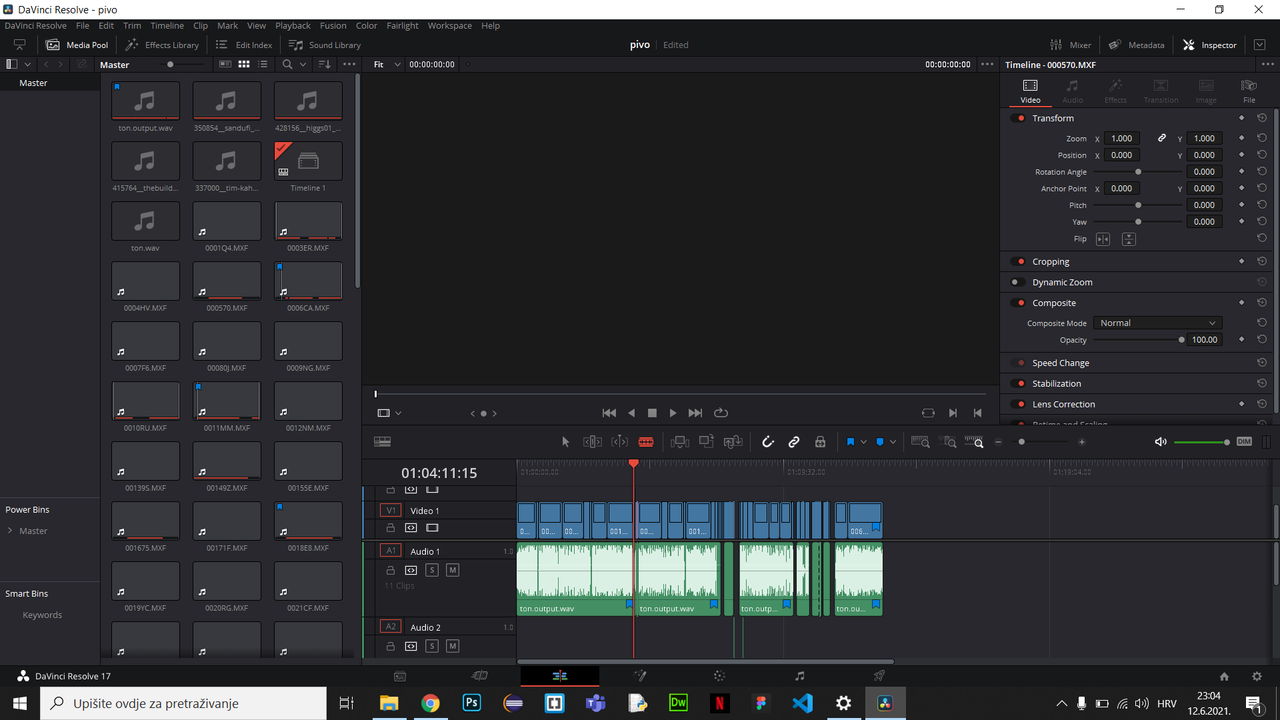
Task: Select the Dynamic Trim Mode tool
Action: pyautogui.click(x=620, y=442)
